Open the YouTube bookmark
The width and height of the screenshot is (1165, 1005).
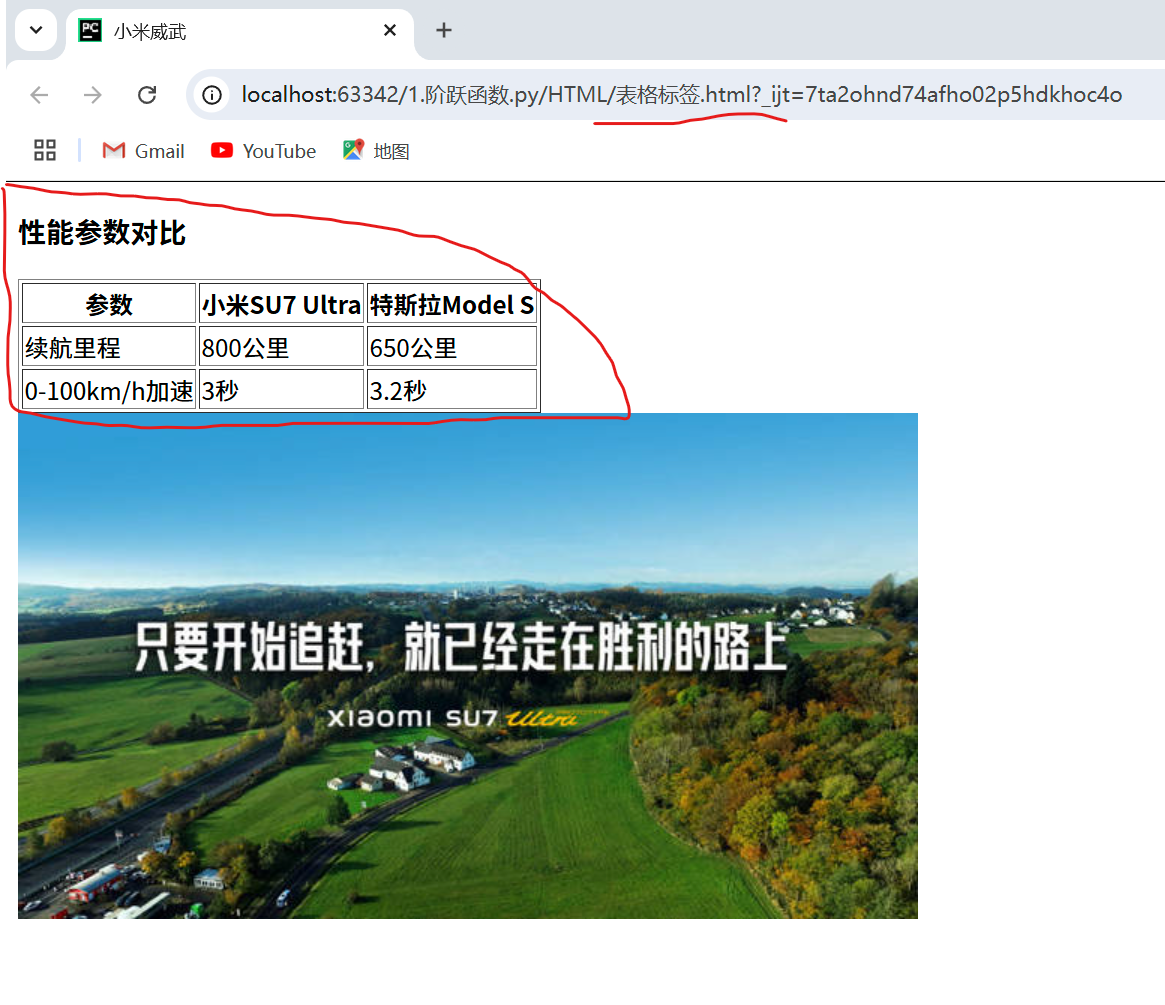pyautogui.click(x=264, y=151)
